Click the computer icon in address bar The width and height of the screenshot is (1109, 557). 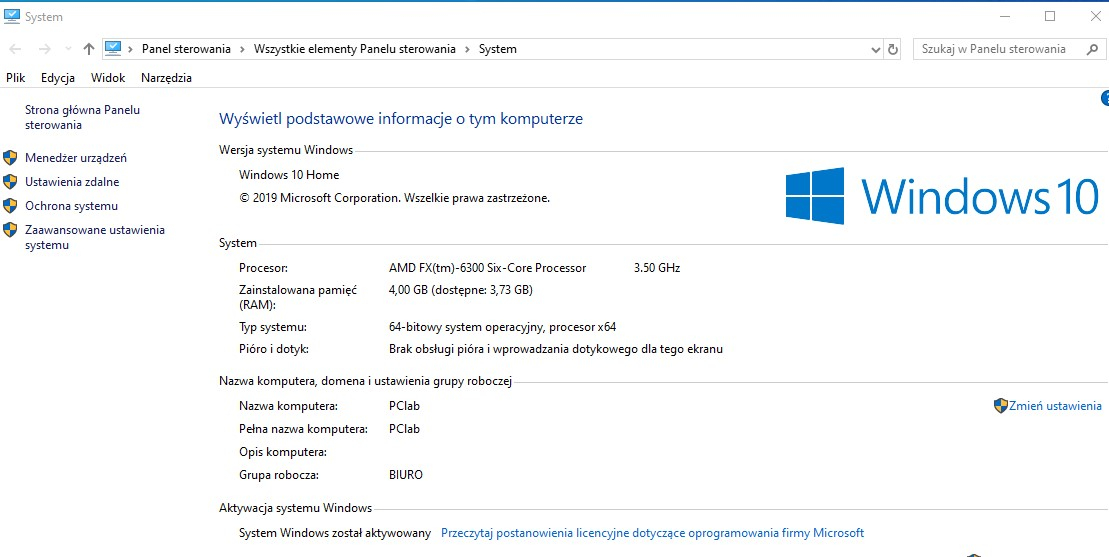tap(113, 49)
